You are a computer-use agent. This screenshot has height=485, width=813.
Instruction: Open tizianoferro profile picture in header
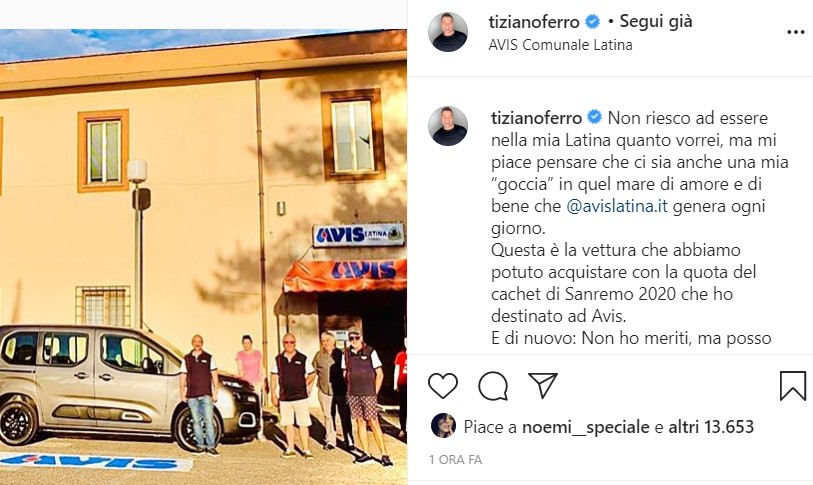[x=447, y=32]
